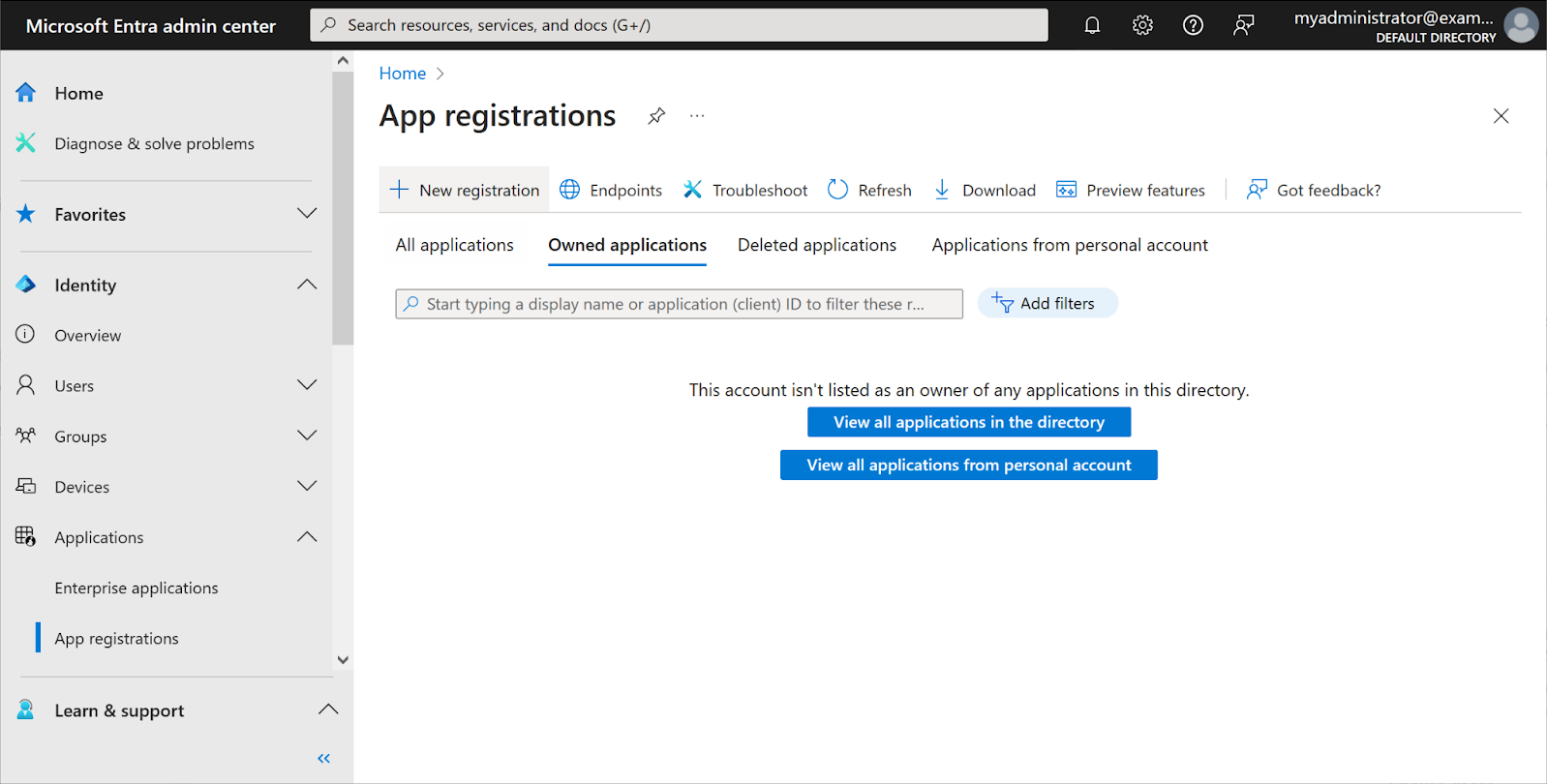The image size is (1547, 784).
Task: Click the myadministrator account name
Action: (1393, 17)
